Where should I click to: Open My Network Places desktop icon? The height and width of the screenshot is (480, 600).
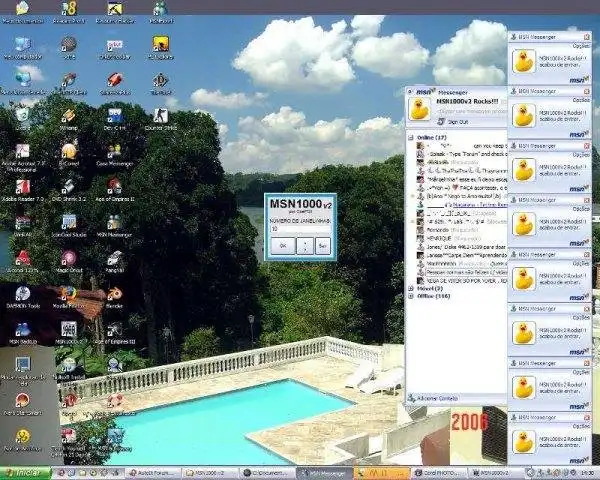tap(23, 82)
